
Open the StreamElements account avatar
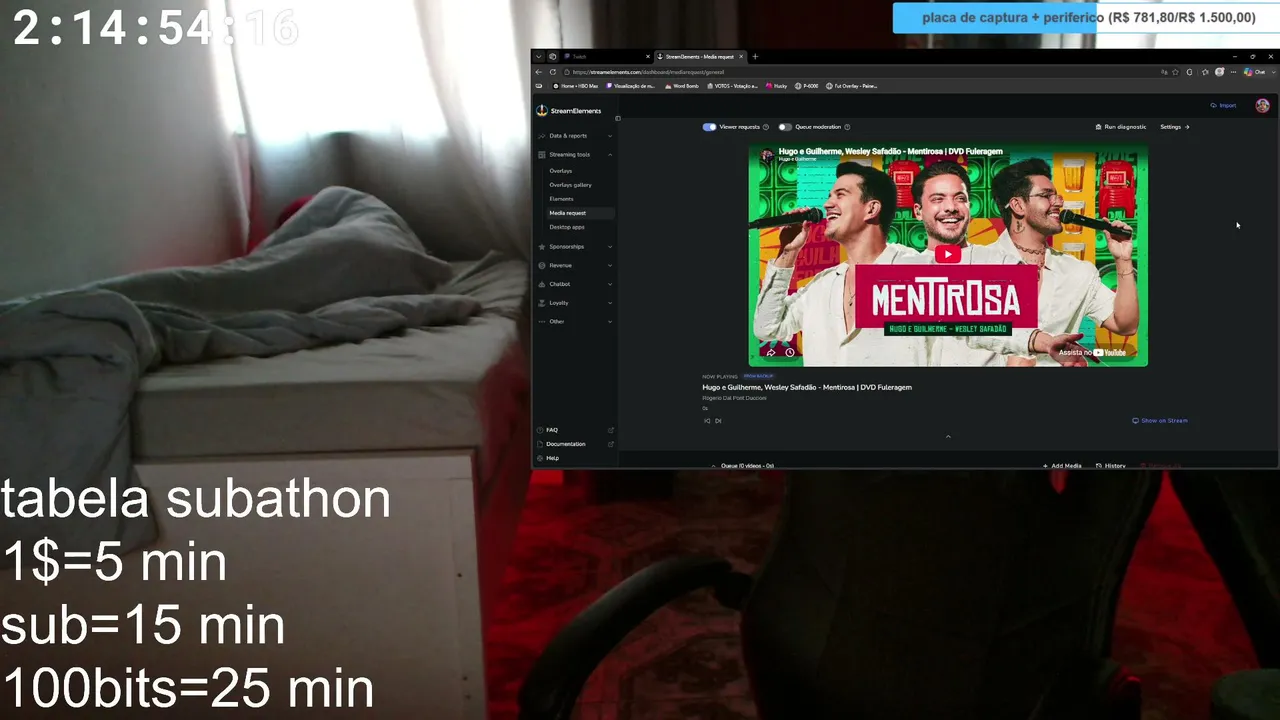(1262, 106)
